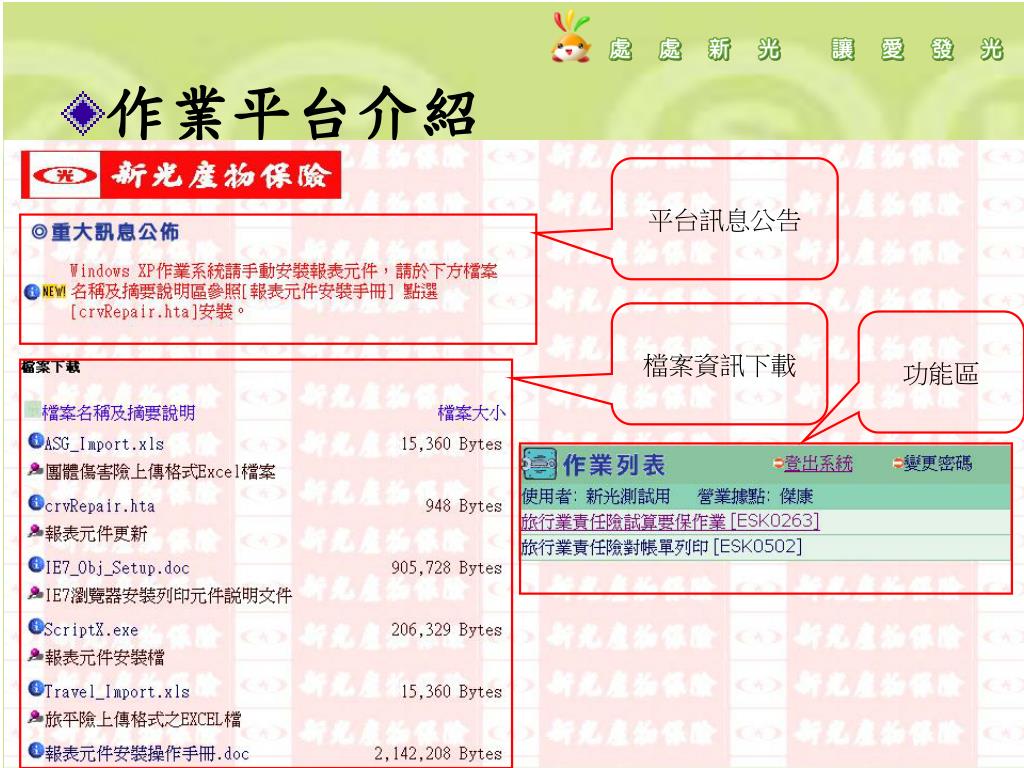Download the IE7_Obj_Setup.doc file
The image size is (1024, 768).
(x=117, y=568)
